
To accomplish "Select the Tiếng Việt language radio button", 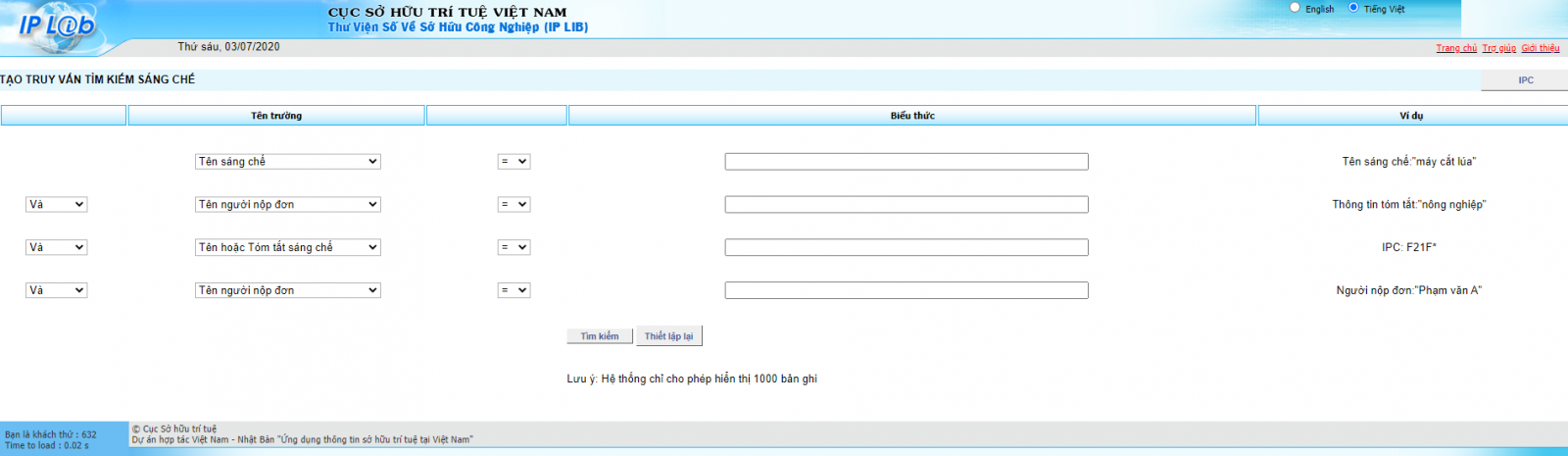I will point(1353,8).
